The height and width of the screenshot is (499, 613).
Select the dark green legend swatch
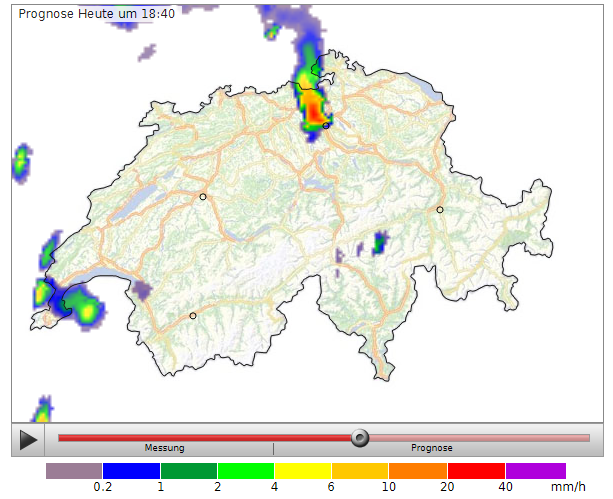pos(188,470)
